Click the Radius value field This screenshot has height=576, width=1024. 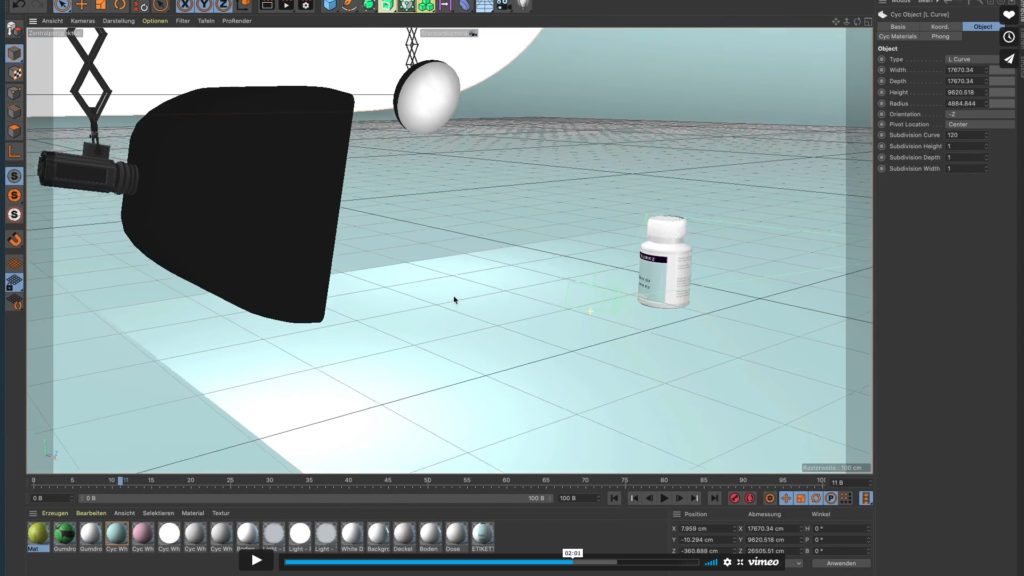click(x=965, y=103)
